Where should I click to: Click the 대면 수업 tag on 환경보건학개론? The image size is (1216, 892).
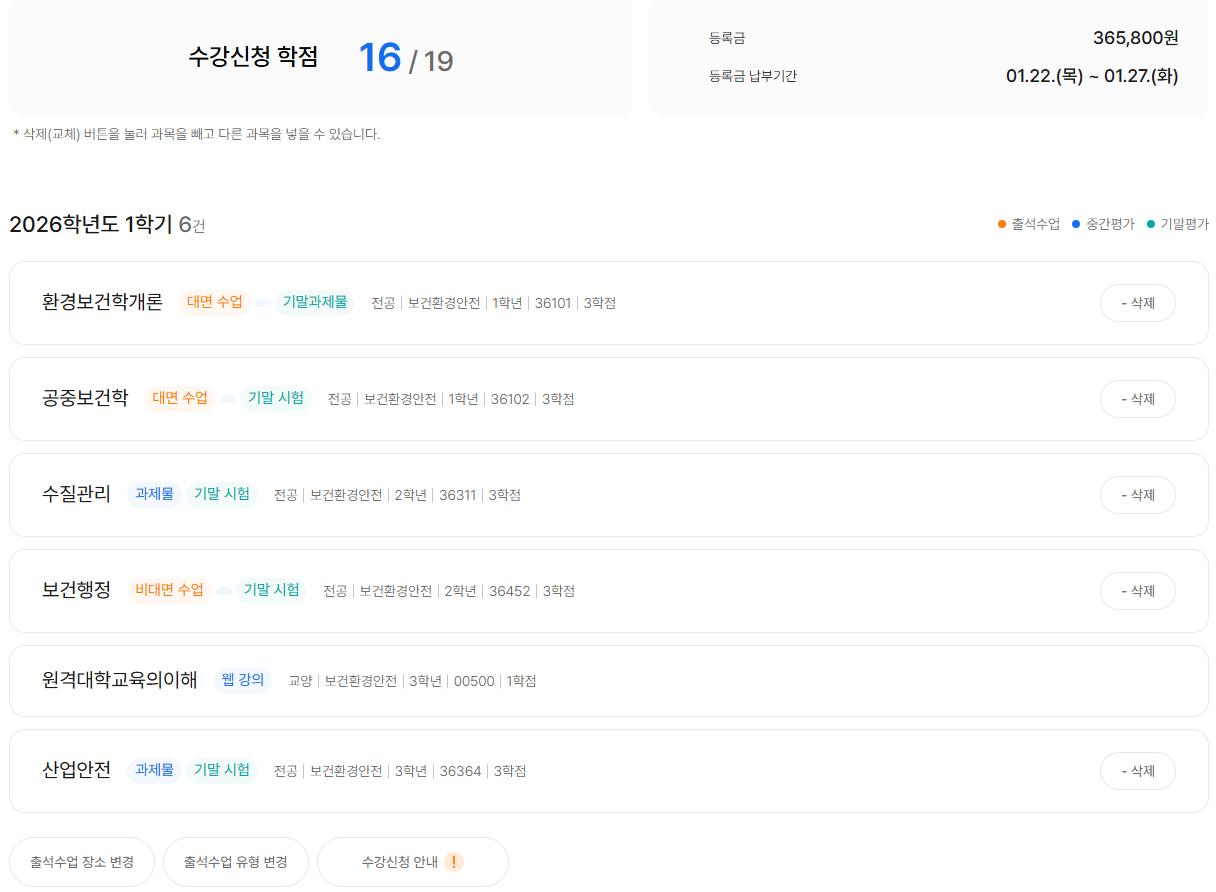click(215, 302)
